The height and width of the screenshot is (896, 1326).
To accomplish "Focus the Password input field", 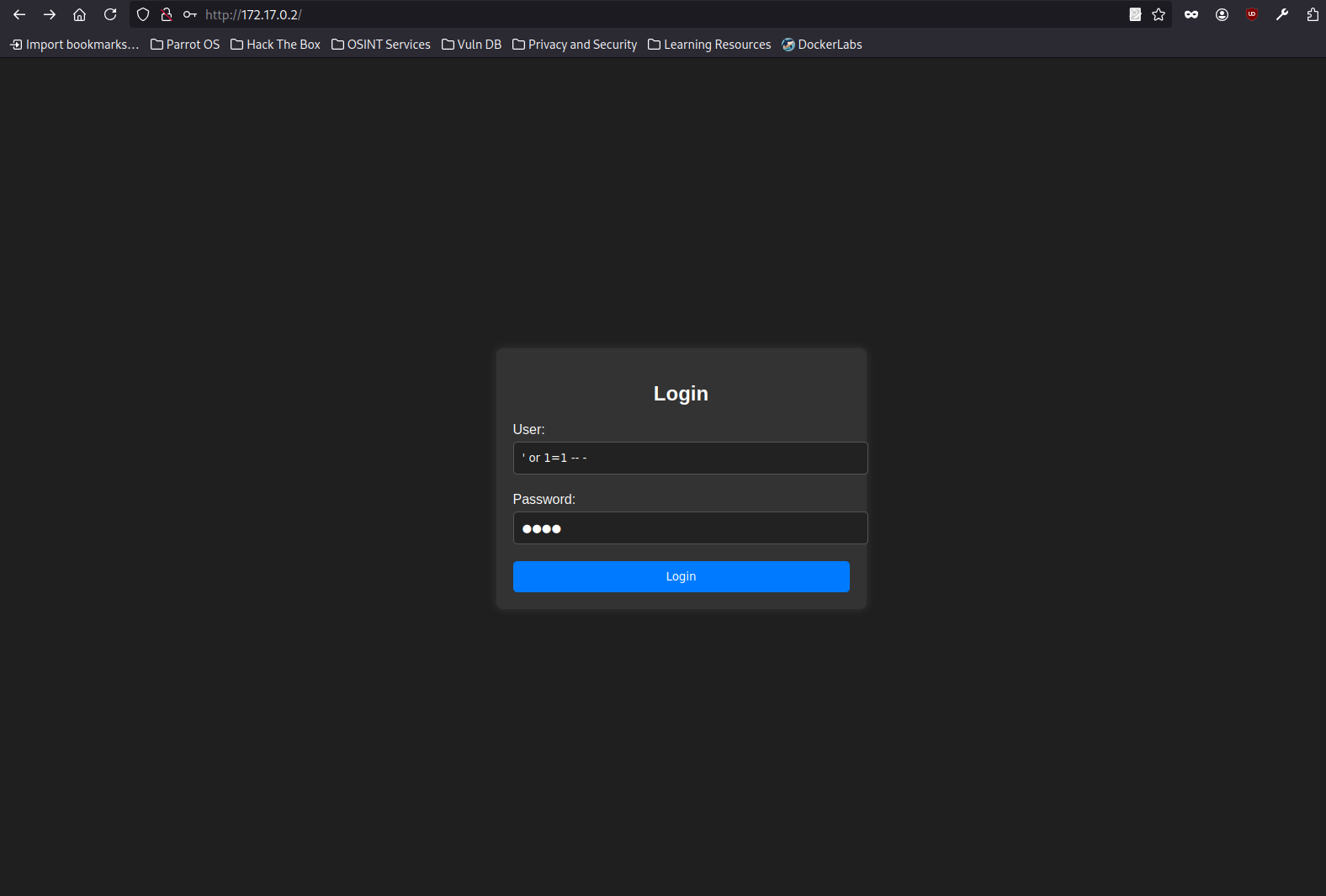I will pos(690,528).
